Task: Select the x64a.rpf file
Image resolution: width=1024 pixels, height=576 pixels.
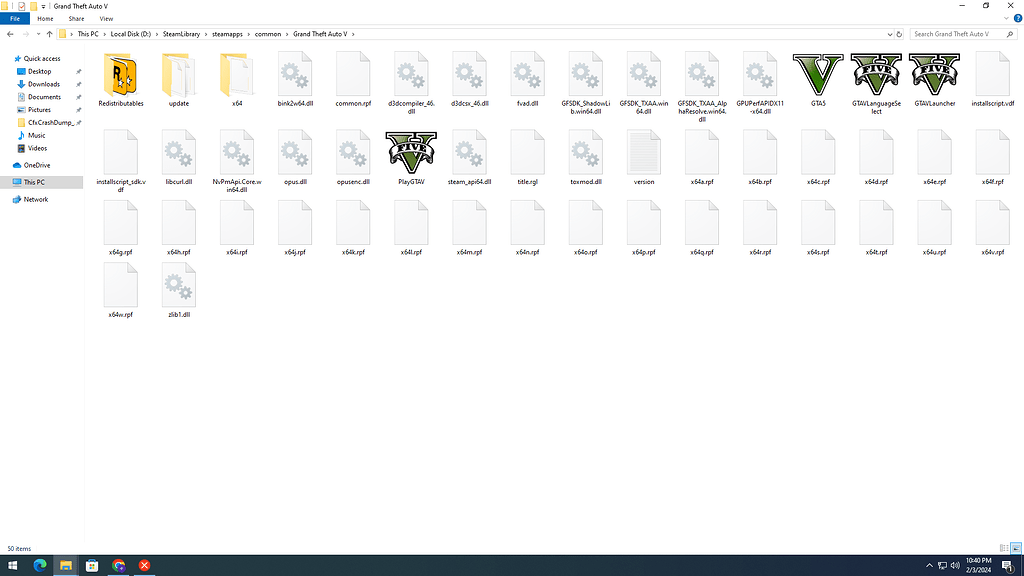Action: (x=702, y=157)
